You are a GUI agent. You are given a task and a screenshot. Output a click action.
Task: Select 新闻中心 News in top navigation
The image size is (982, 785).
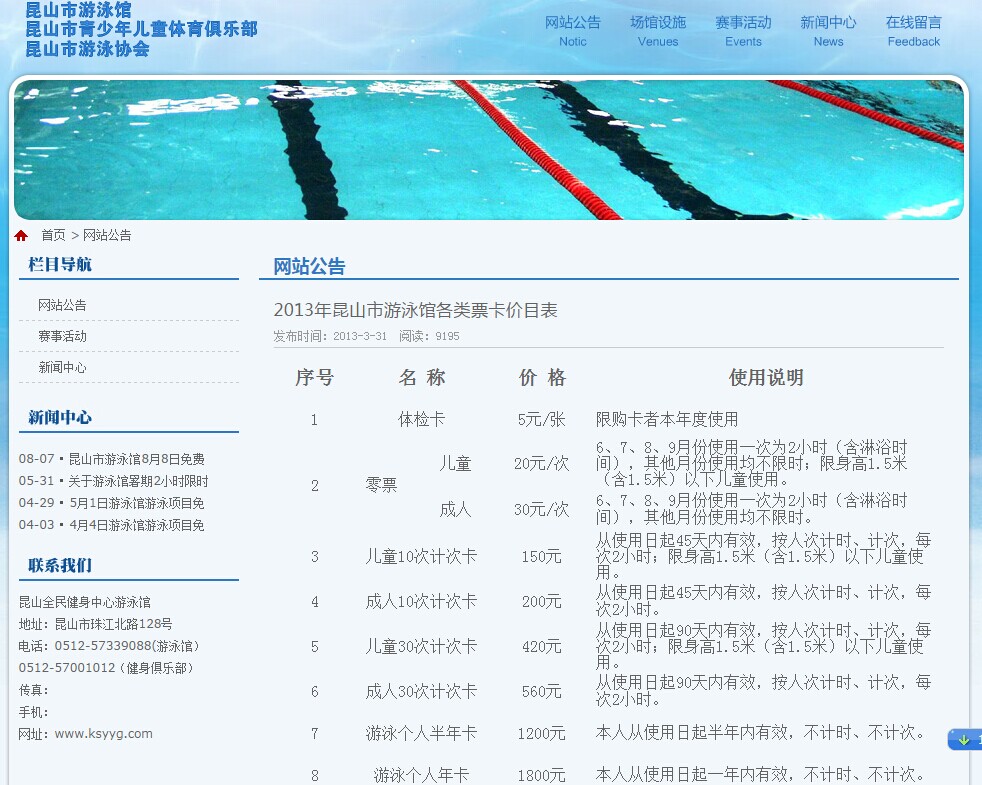(x=828, y=31)
